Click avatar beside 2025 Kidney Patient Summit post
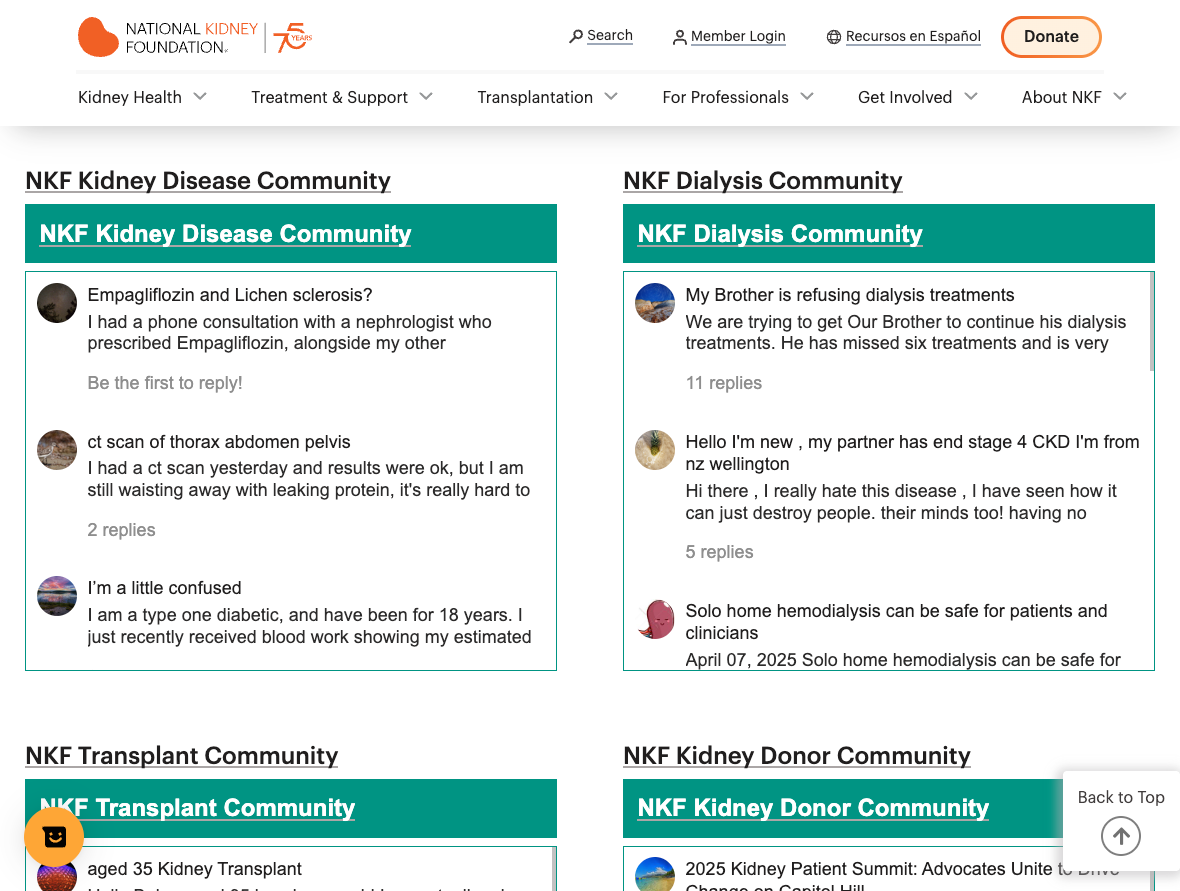 [x=655, y=874]
